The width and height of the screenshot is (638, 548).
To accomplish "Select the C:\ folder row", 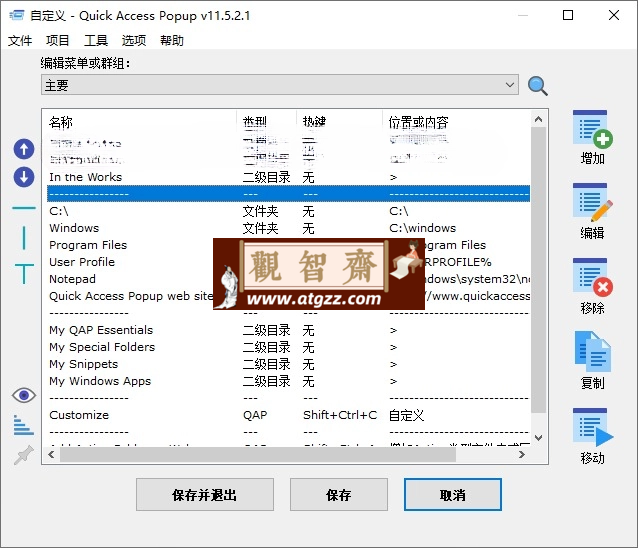I will pos(288,211).
